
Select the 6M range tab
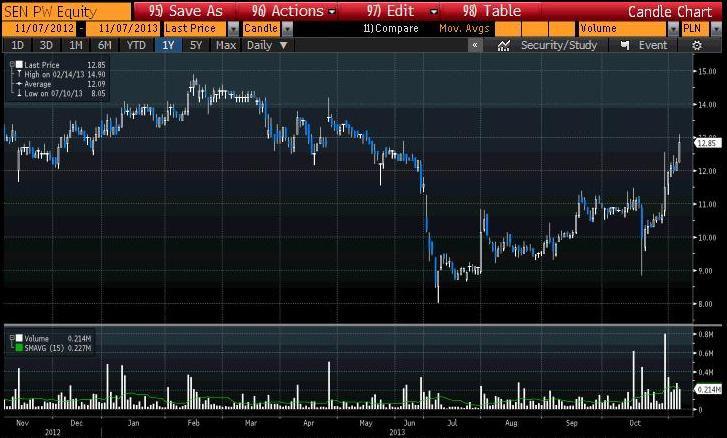[x=104, y=45]
